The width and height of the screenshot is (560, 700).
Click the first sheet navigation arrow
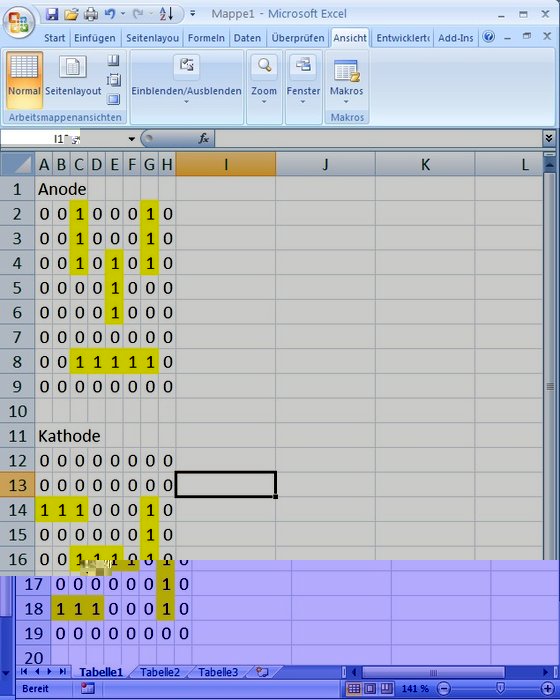[24, 671]
